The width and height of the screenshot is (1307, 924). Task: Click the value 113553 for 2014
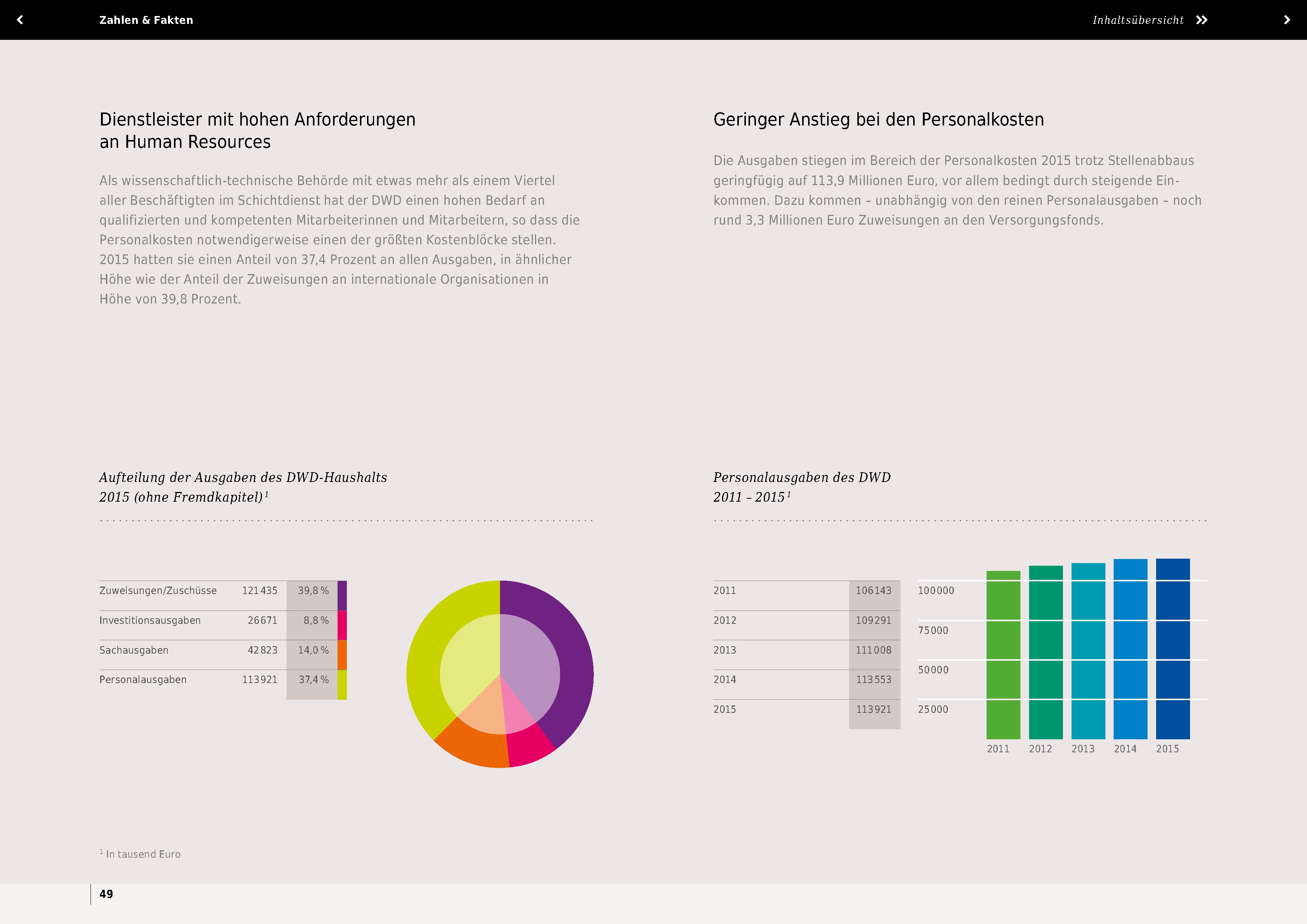873,679
